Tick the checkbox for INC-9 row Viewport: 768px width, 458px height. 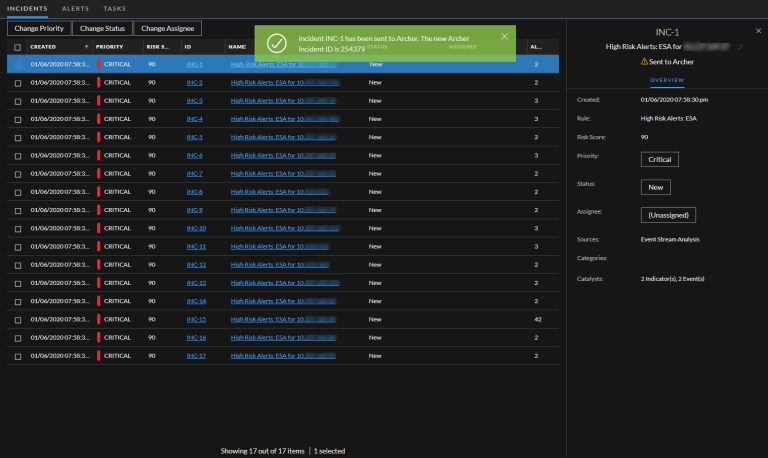click(17, 210)
